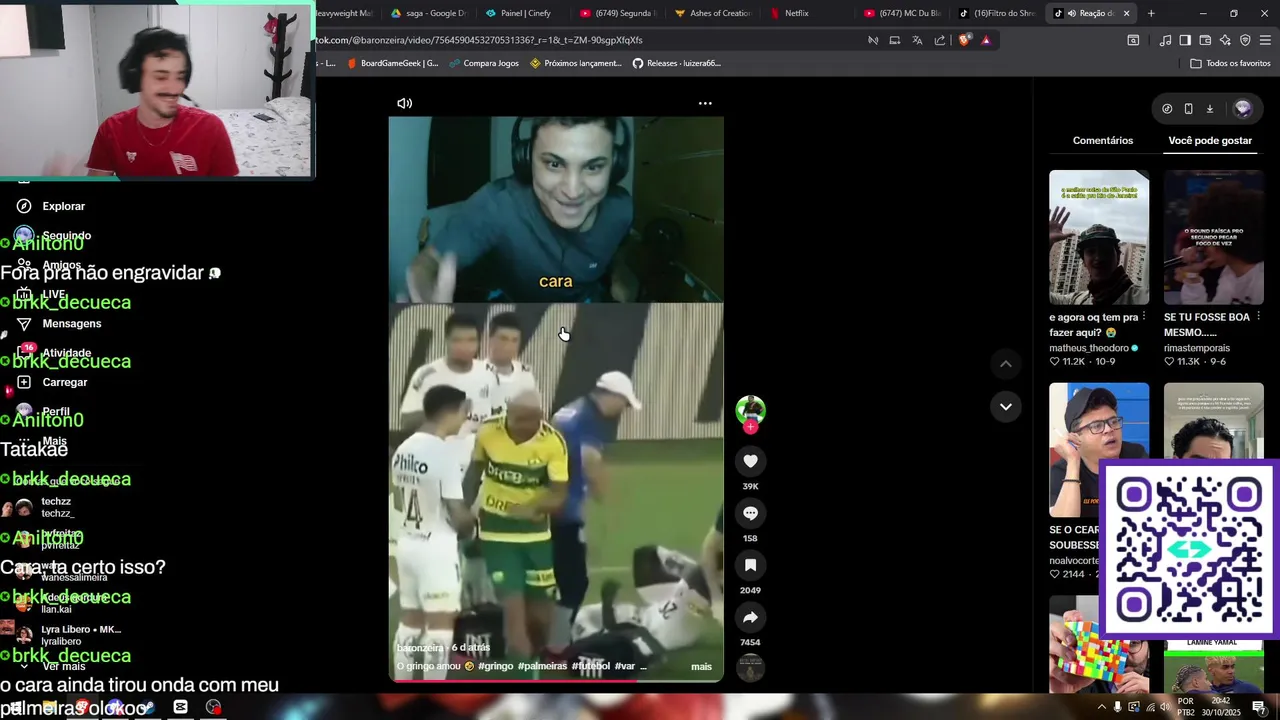
Task: Open the rimastemporais suggested video thumbnail
Action: [x=1213, y=237]
